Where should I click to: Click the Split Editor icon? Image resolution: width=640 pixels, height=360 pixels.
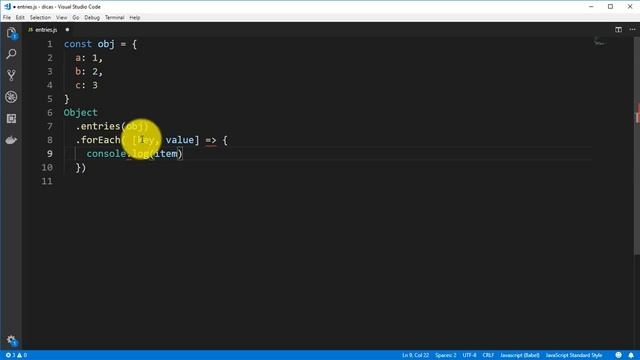click(x=618, y=29)
